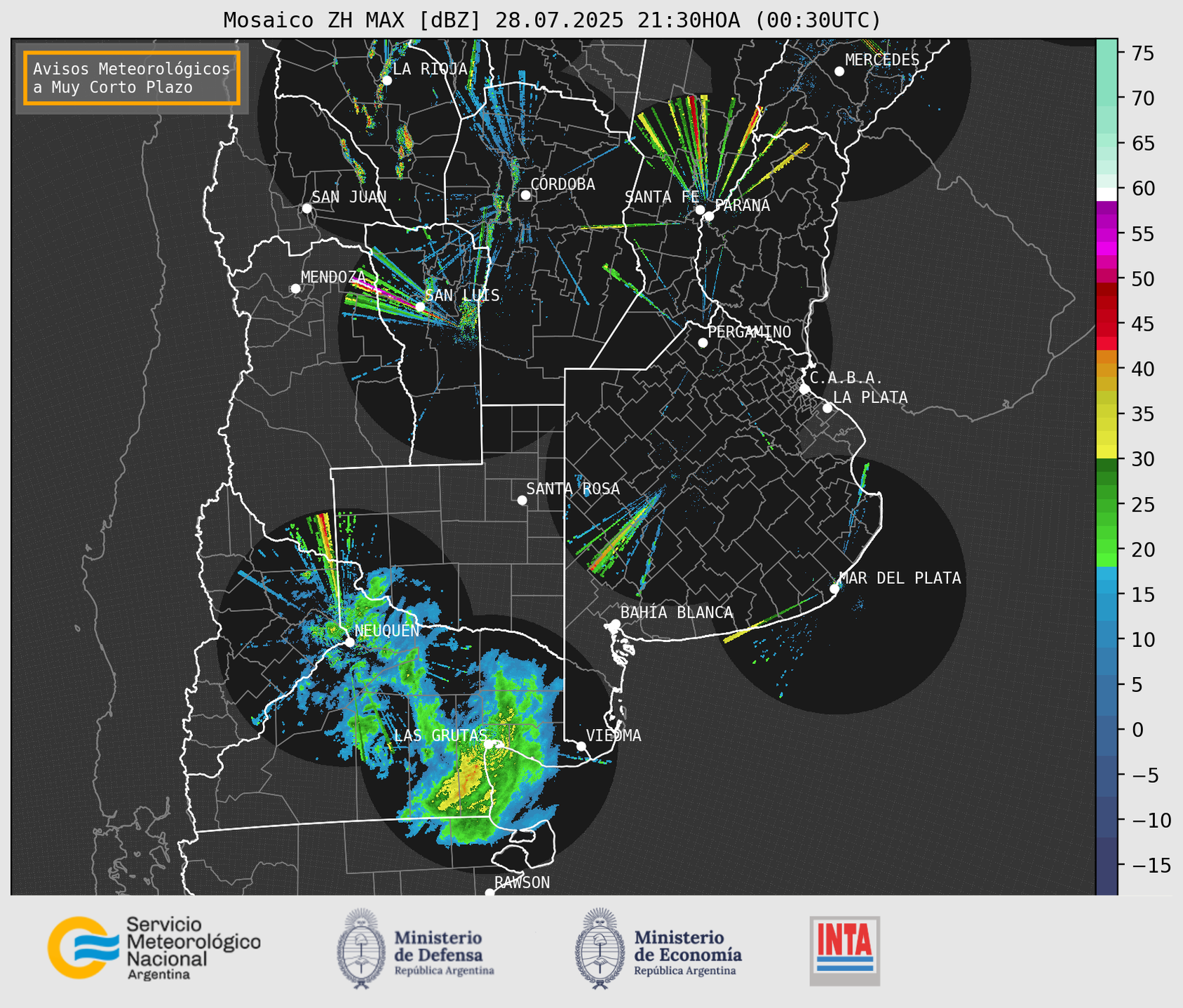Select the LA PLATA city label
The width and height of the screenshot is (1183, 1008).
pos(870,397)
